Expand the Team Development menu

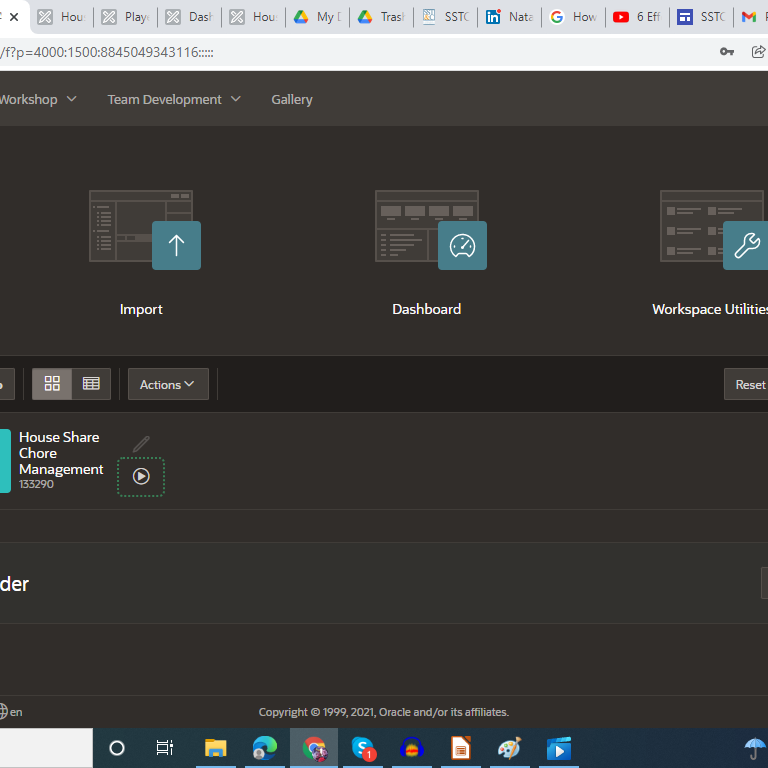(174, 99)
